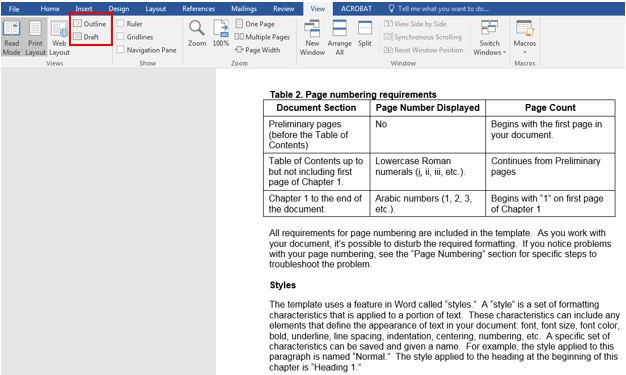Expand the Switch Windows dropdown
Screen dimensions: 626x375
(x=489, y=38)
